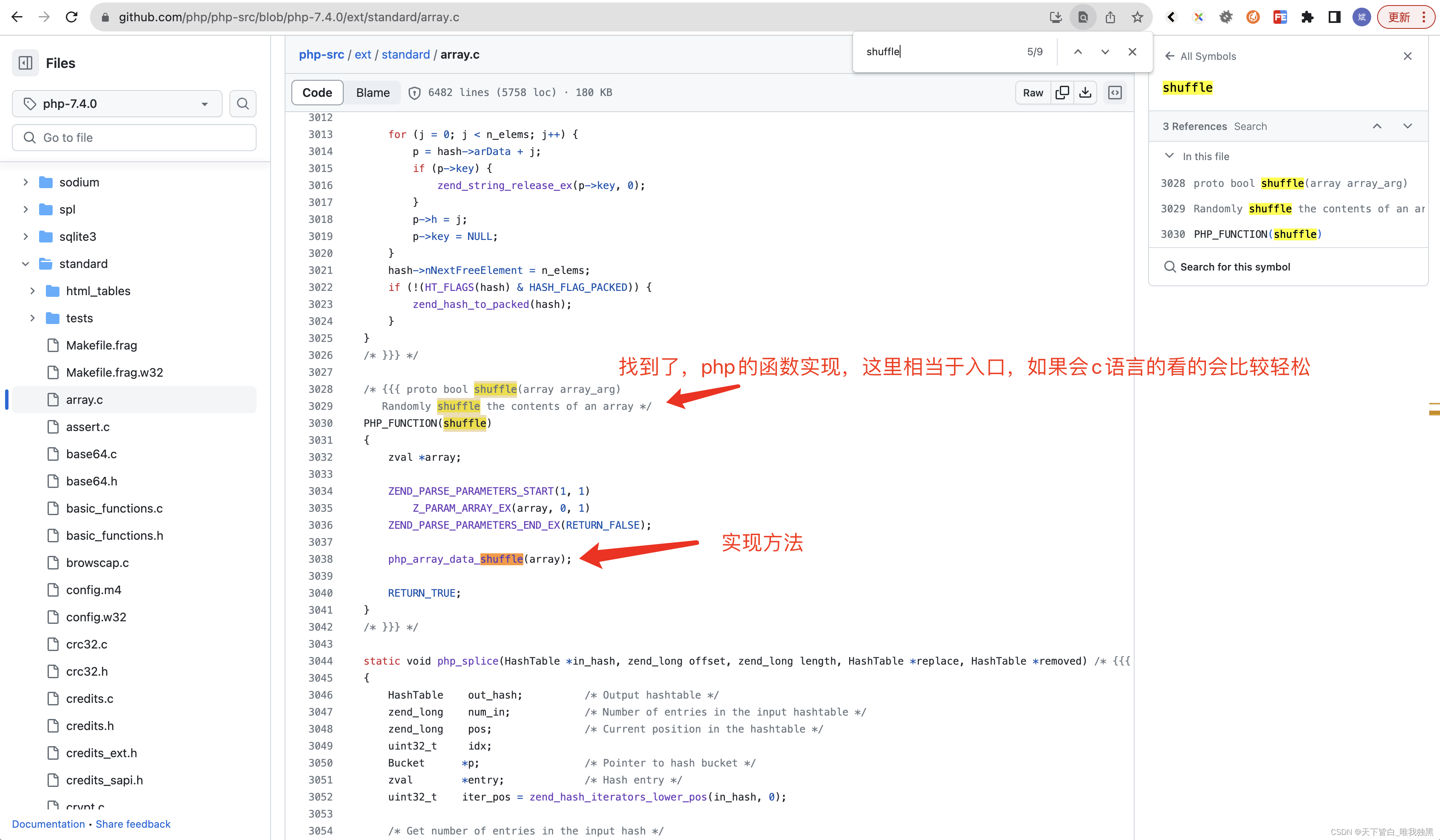The image size is (1440, 840).
Task: Click the php-src breadcrumb link
Action: point(321,54)
